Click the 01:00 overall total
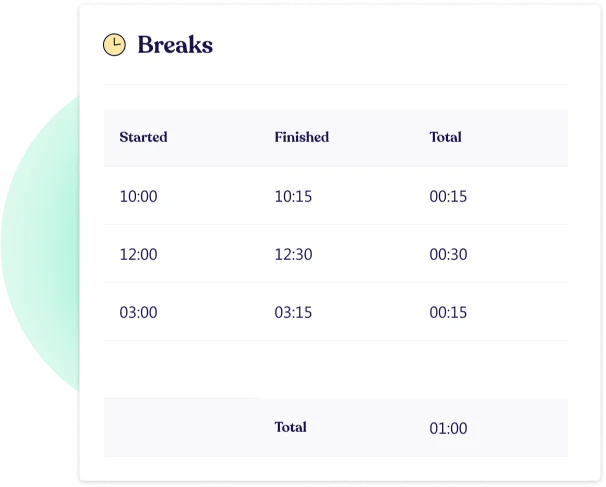The image size is (606, 487). coord(448,428)
